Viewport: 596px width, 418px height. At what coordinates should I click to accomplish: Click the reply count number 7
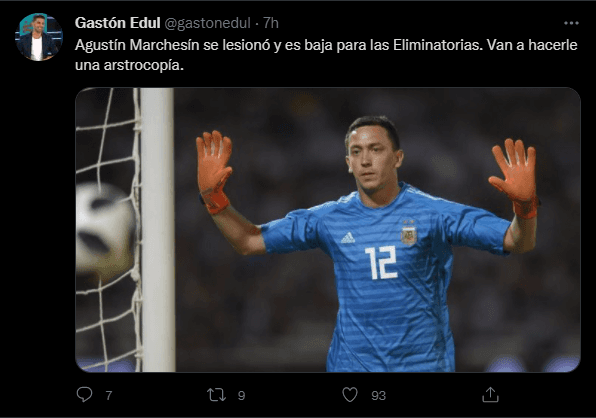click(109, 396)
